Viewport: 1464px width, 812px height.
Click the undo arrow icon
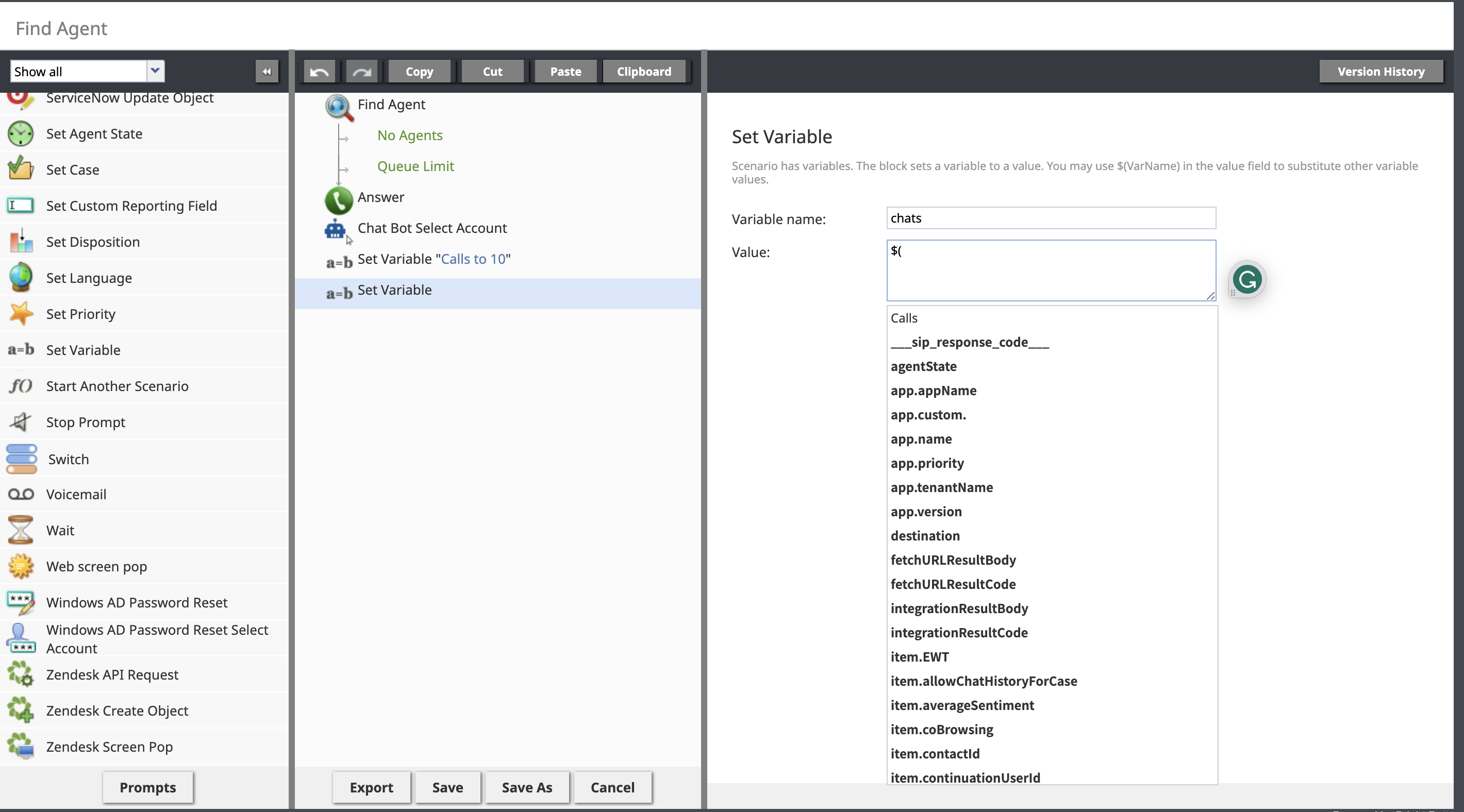tap(320, 72)
